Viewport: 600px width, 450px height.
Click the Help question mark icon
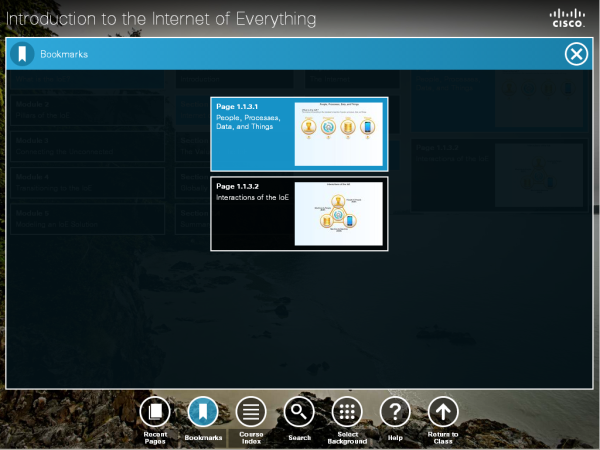tap(395, 411)
